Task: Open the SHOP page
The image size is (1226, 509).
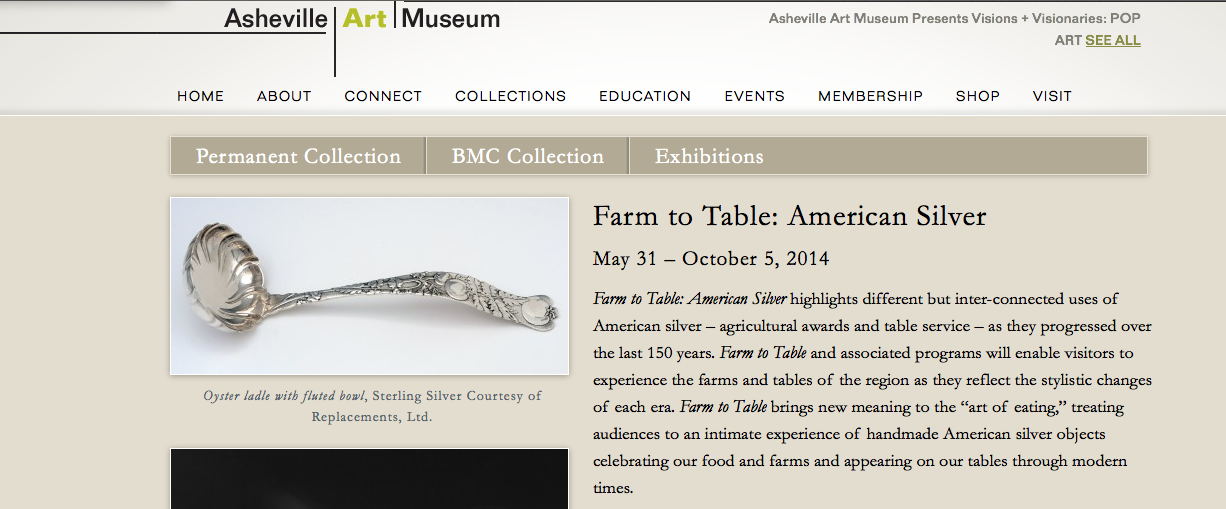Action: (978, 96)
